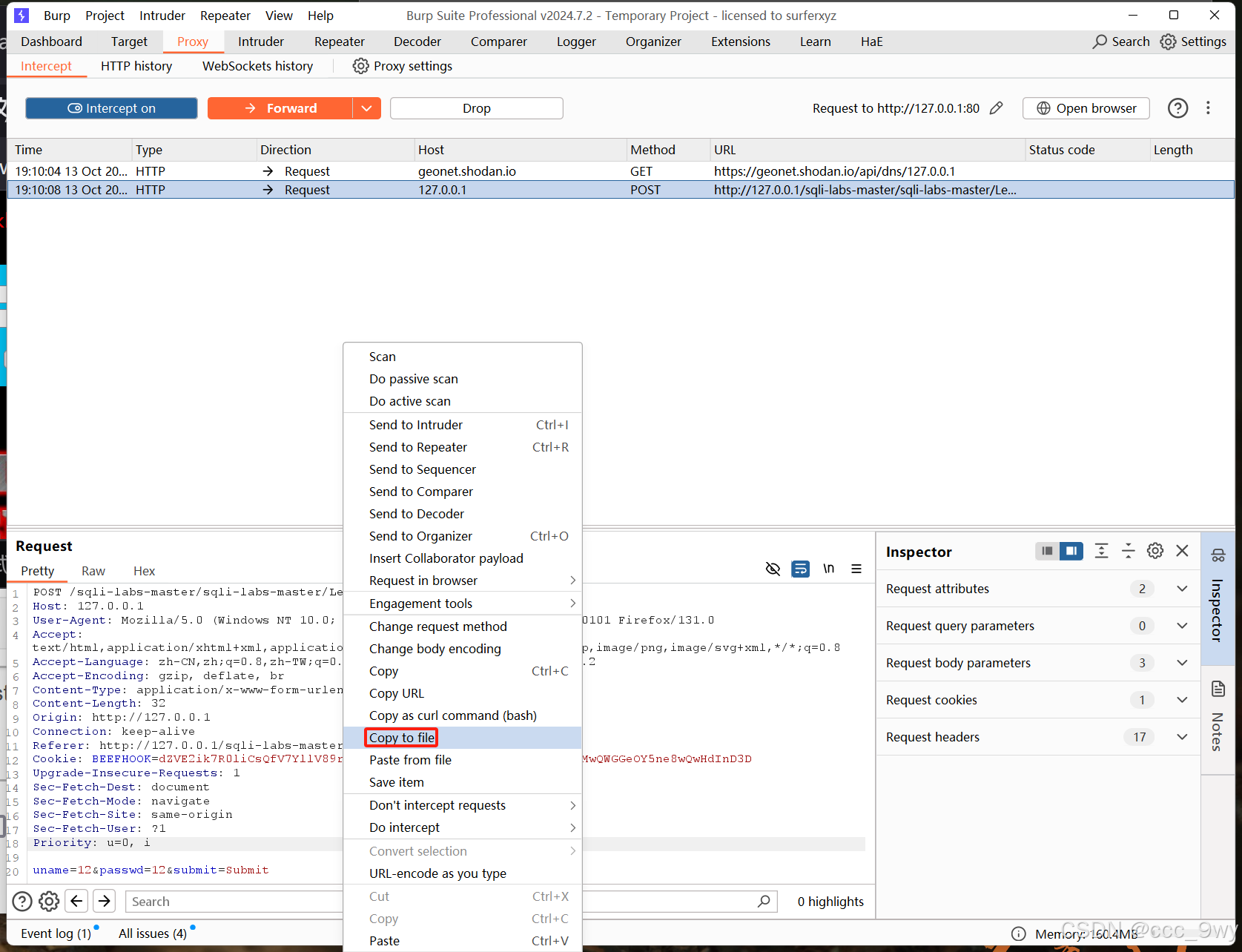This screenshot has height=952, width=1242.
Task: Toggle the hidden characters eye icon
Action: [x=773, y=569]
